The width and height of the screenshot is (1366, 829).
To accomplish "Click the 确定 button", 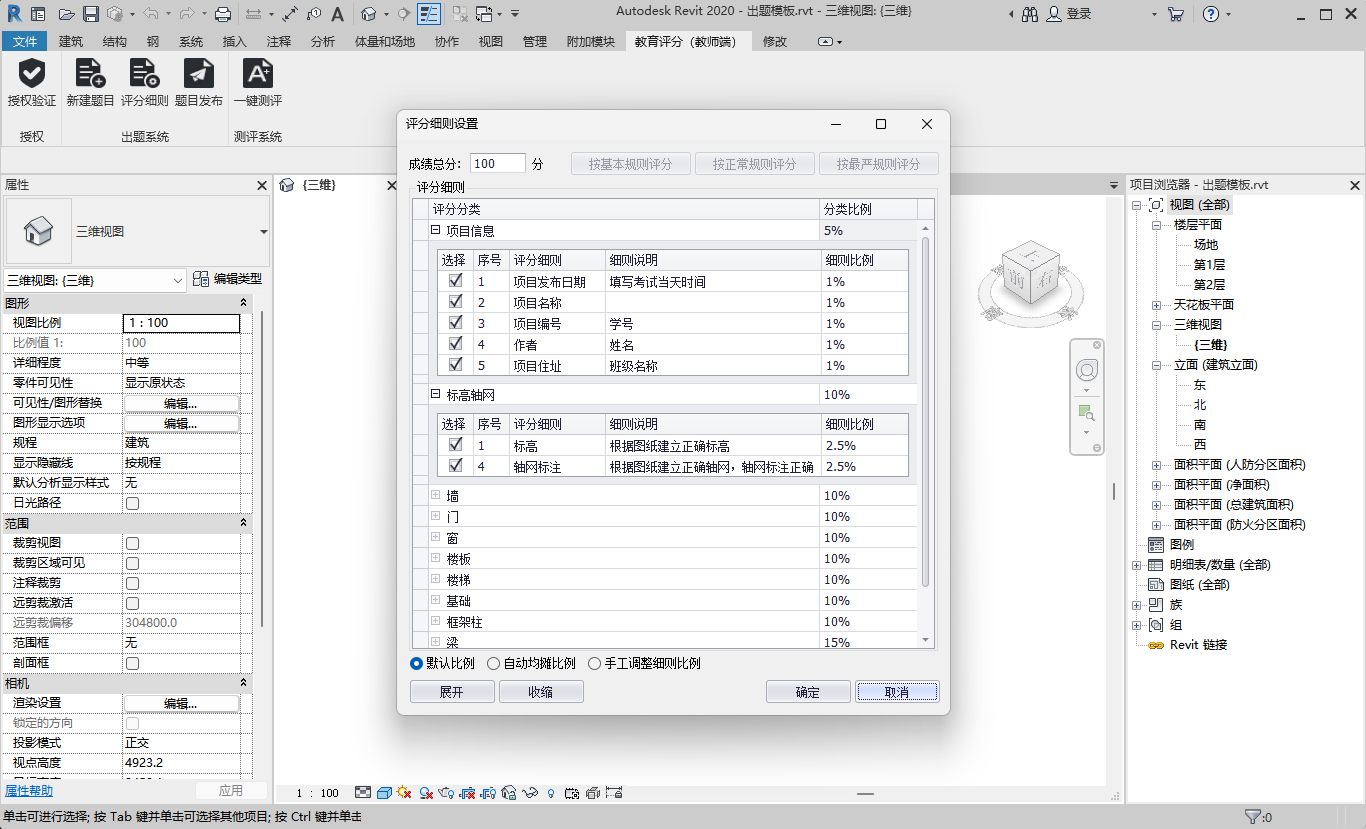I will [808, 692].
